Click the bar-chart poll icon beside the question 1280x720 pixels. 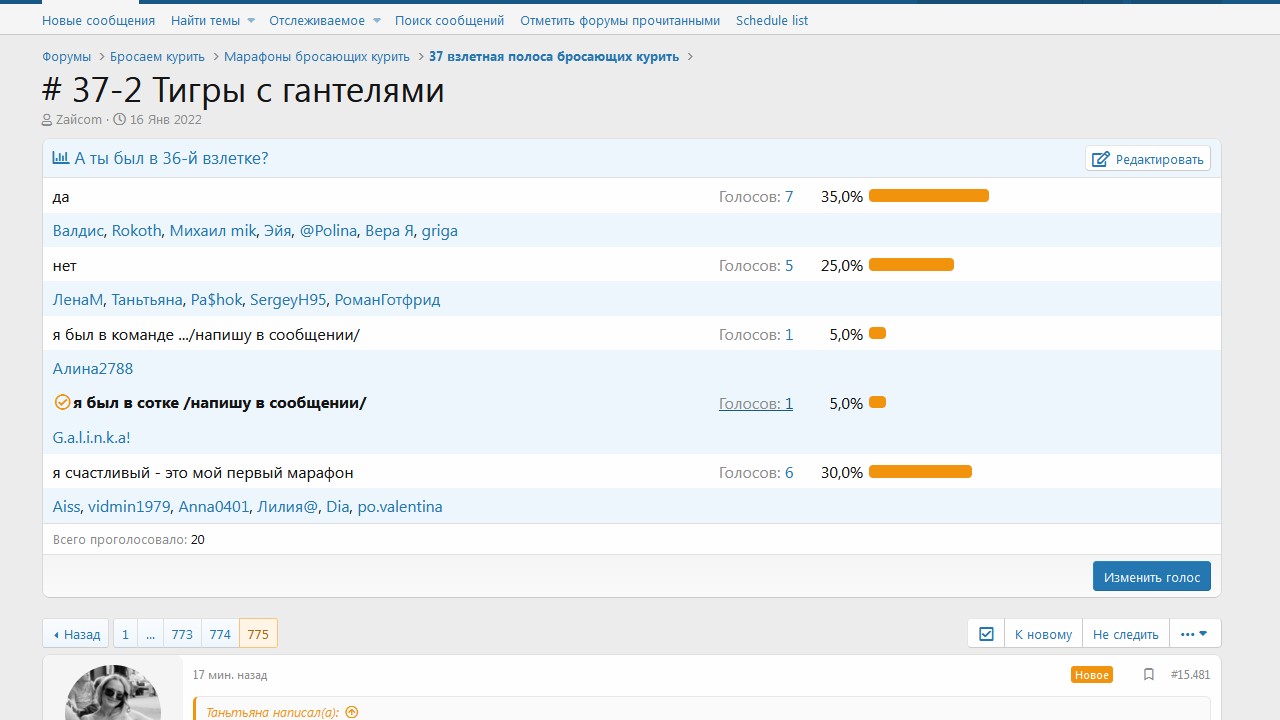point(61,158)
